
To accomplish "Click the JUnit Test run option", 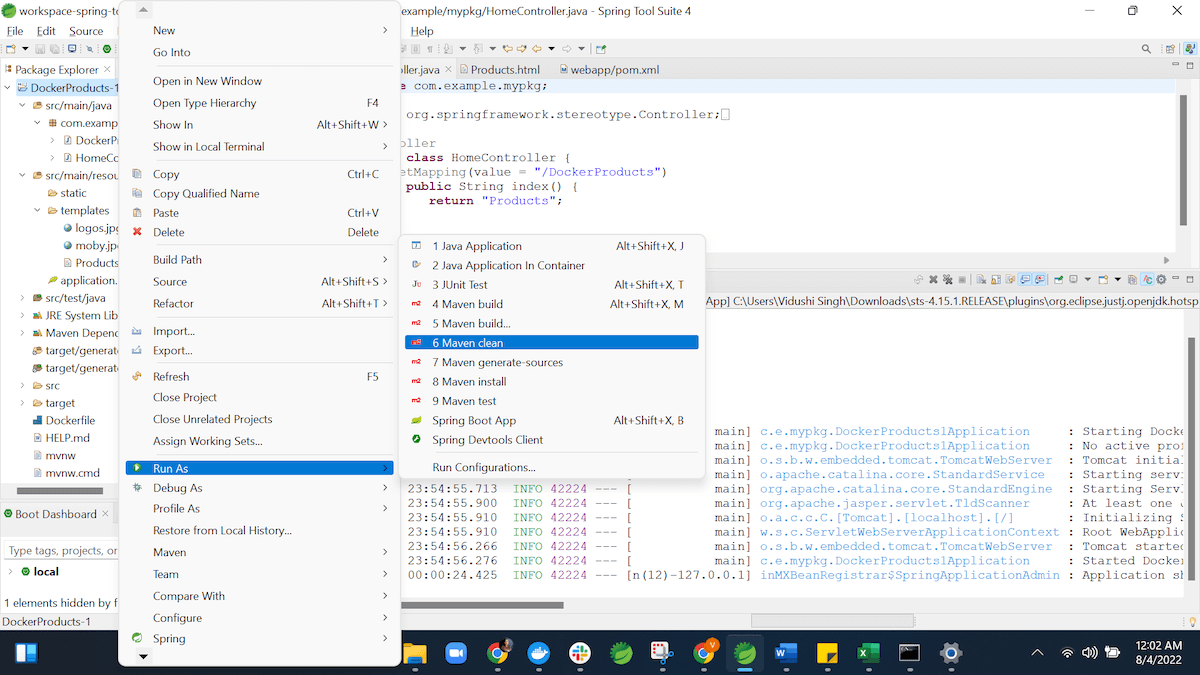I will click(459, 285).
